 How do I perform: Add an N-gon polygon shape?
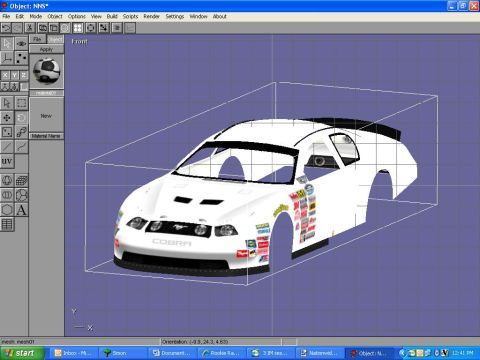pyautogui.click(x=7, y=210)
